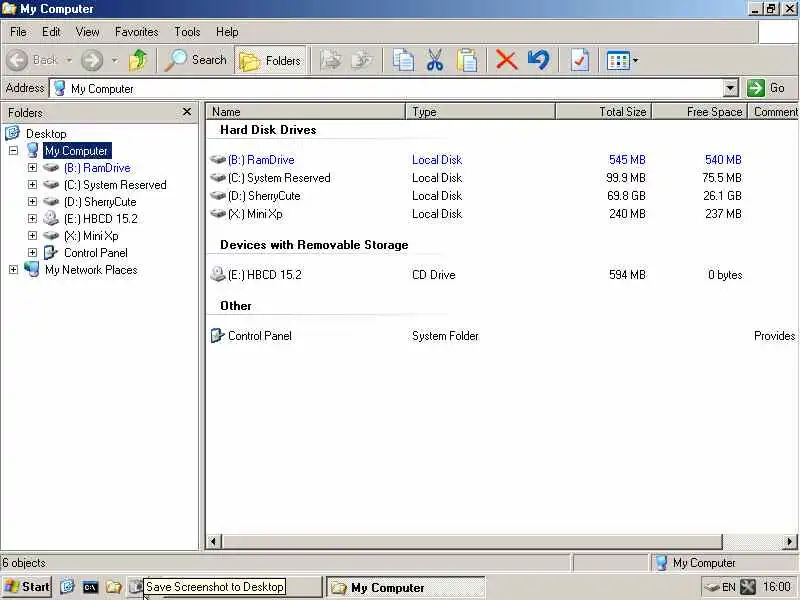This screenshot has height=600, width=800.
Task: Select Control Panel in folder tree
Action: (95, 253)
